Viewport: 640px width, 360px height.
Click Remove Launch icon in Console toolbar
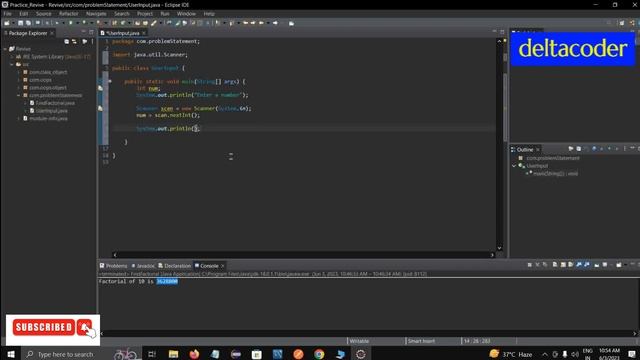(x=537, y=265)
